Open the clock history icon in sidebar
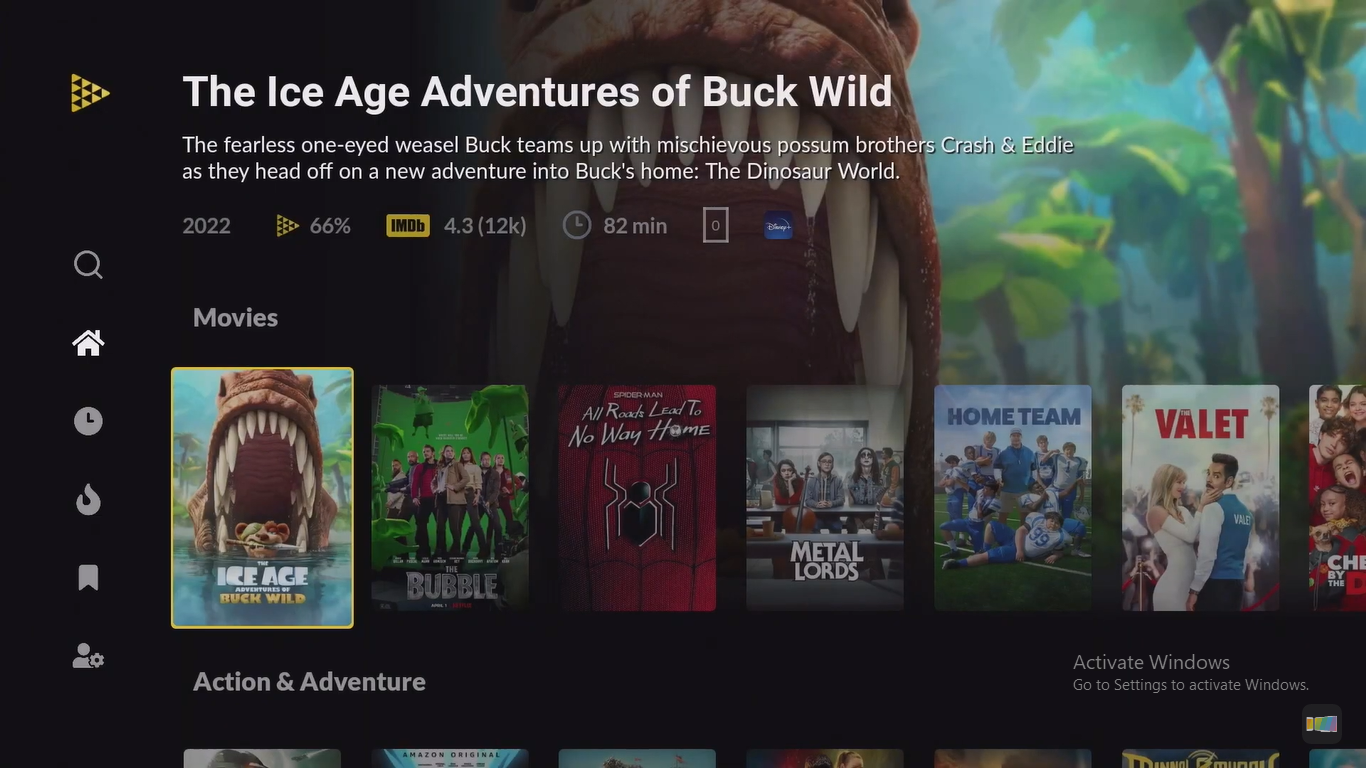Screen dimensions: 1366x768 tap(88, 421)
